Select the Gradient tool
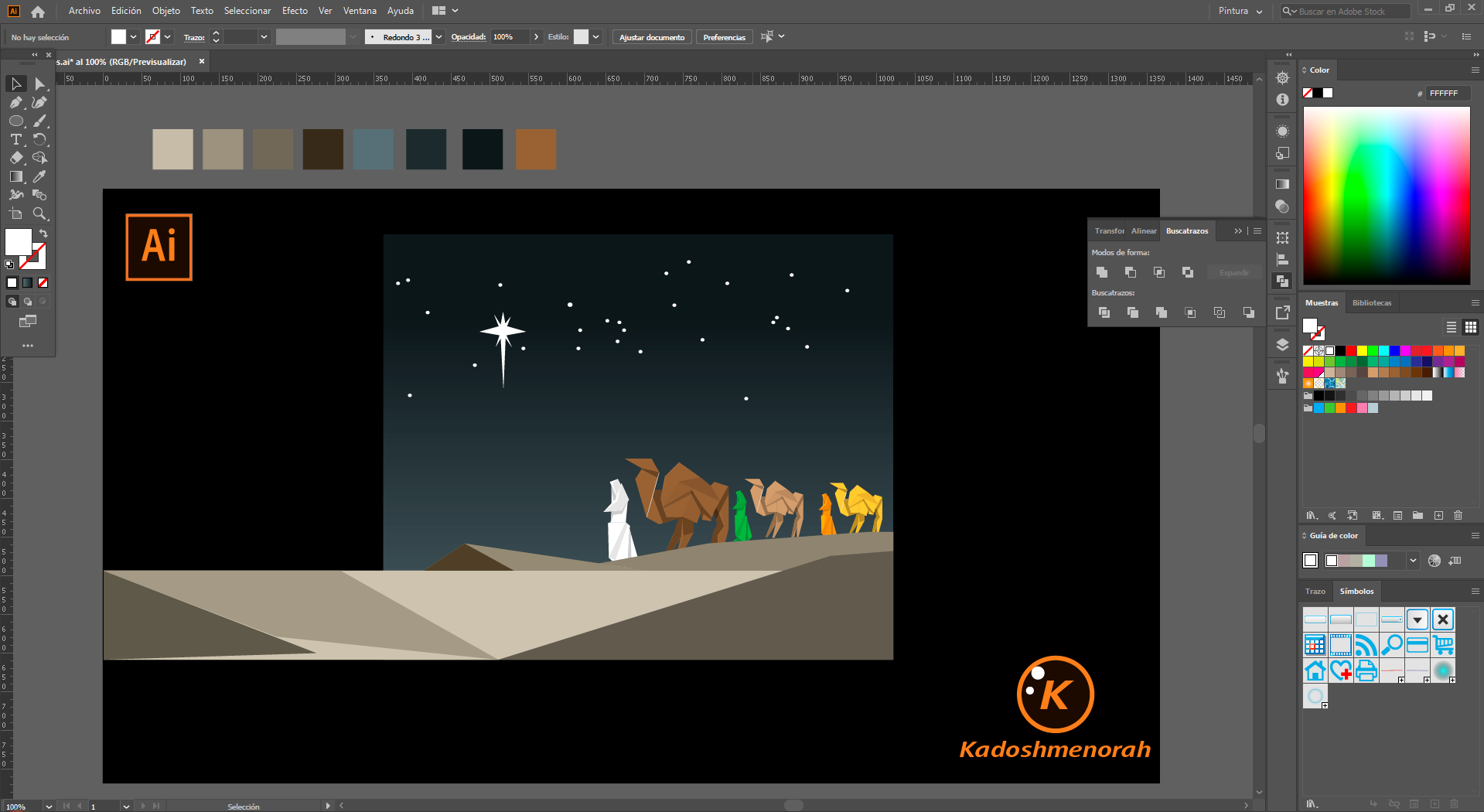This screenshot has width=1484, height=812. (16, 176)
